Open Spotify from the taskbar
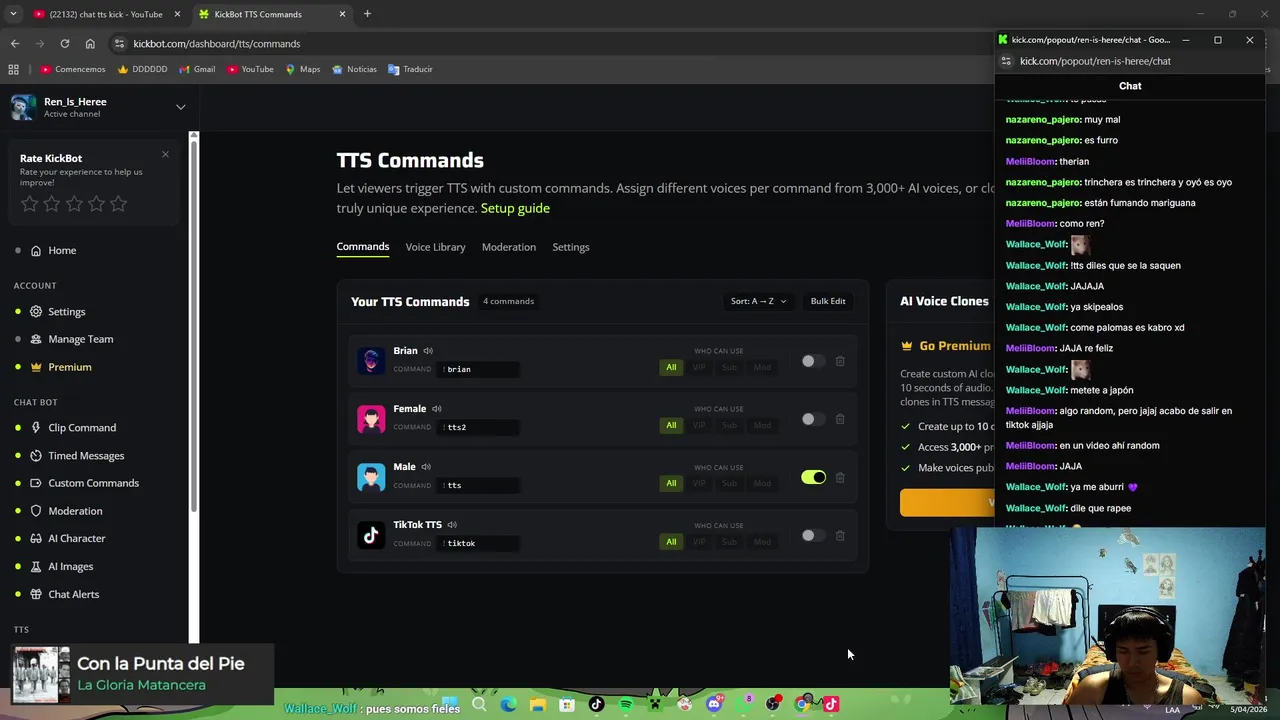The width and height of the screenshot is (1280, 720). point(626,704)
